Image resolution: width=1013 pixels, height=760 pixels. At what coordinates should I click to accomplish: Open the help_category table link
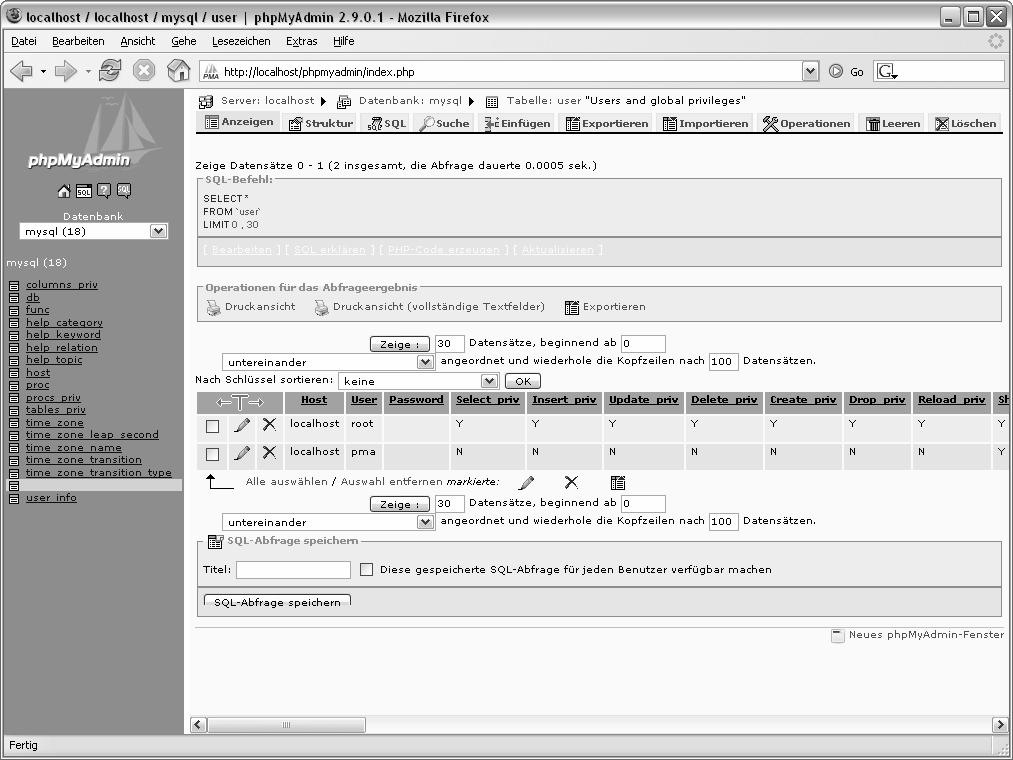[64, 323]
